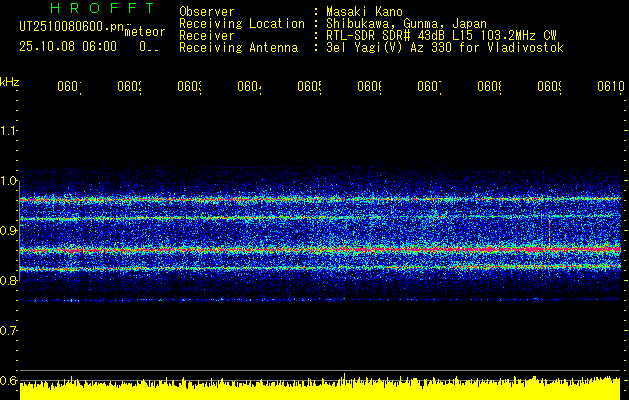Click the 0.9 frequency axis label
The image size is (629, 400).
pos(8,231)
